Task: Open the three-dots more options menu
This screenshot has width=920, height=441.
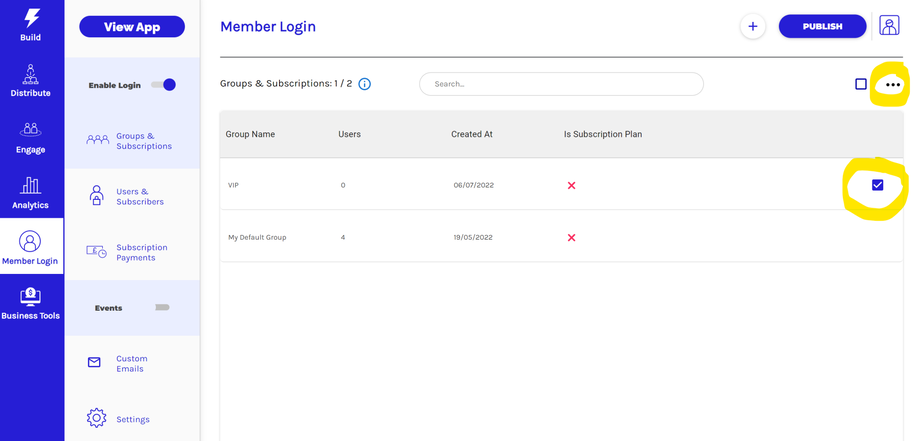Action: [x=893, y=85]
